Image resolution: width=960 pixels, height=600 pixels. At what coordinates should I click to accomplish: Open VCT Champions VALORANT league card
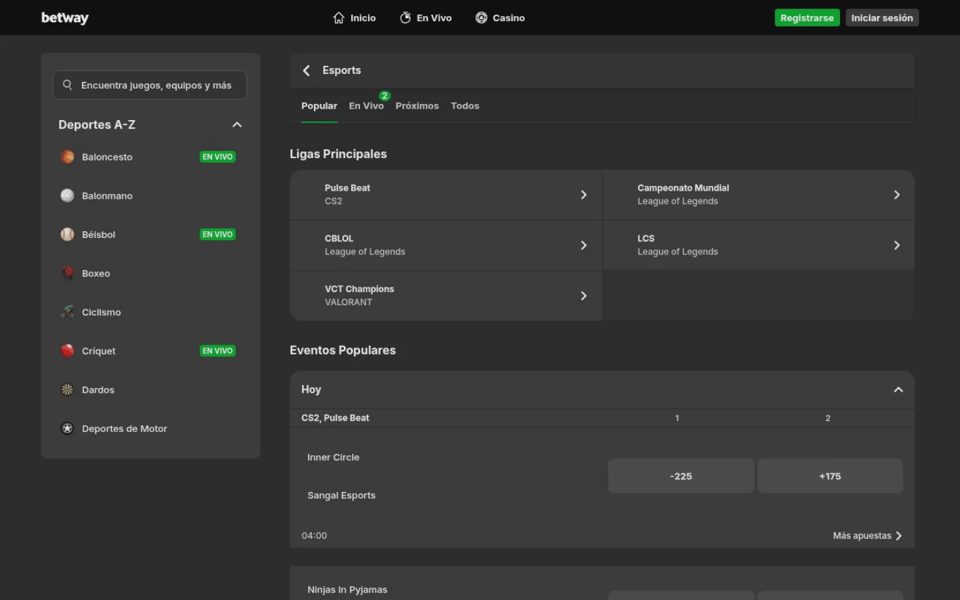coord(446,296)
